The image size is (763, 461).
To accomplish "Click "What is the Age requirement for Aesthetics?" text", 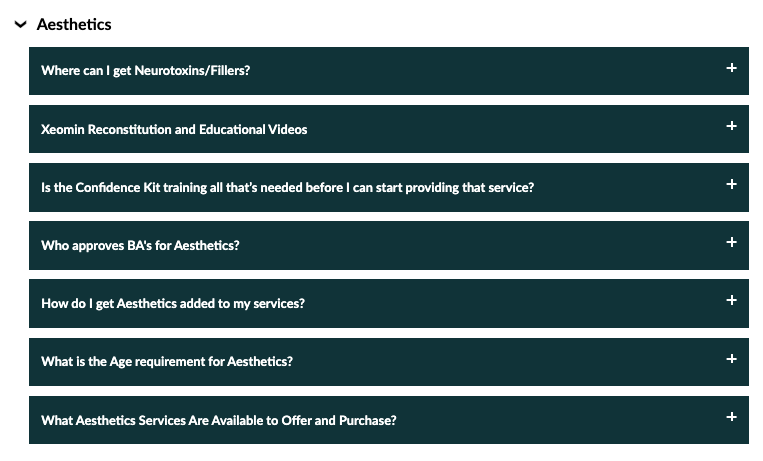I will pyautogui.click(x=166, y=362).
